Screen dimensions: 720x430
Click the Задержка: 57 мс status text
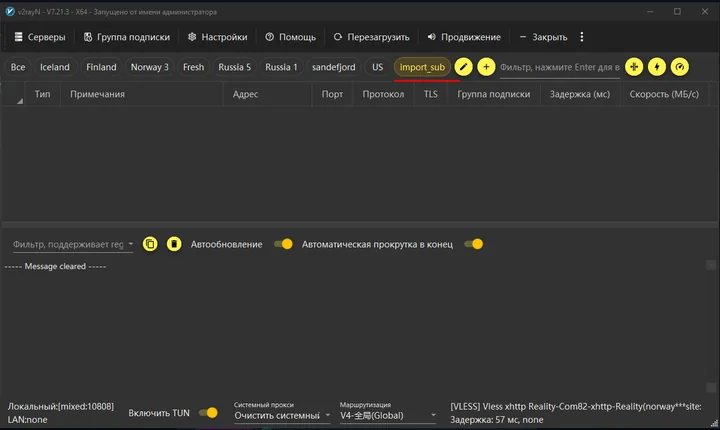pyautogui.click(x=496, y=419)
